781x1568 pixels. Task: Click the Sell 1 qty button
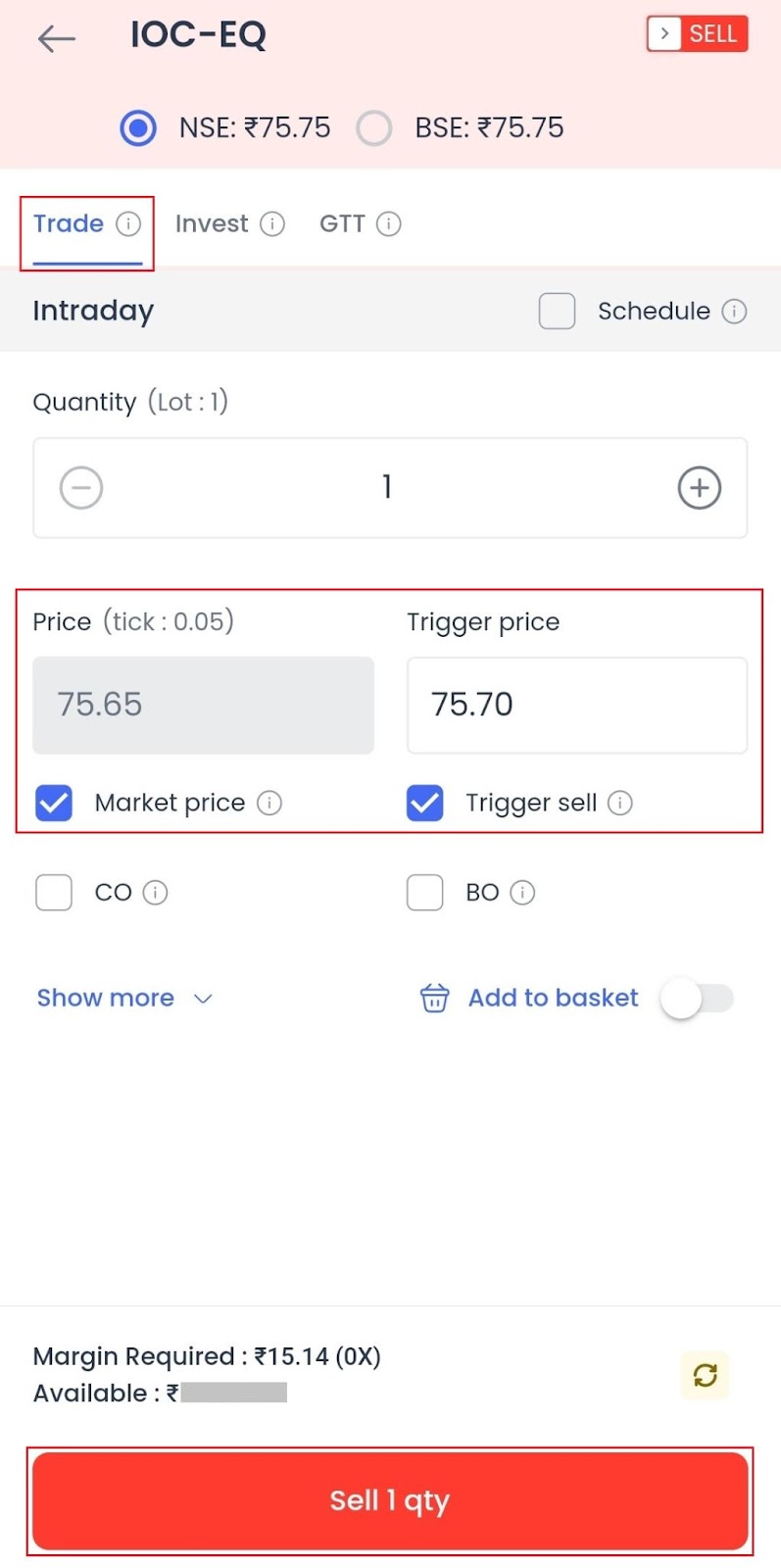coord(389,1500)
